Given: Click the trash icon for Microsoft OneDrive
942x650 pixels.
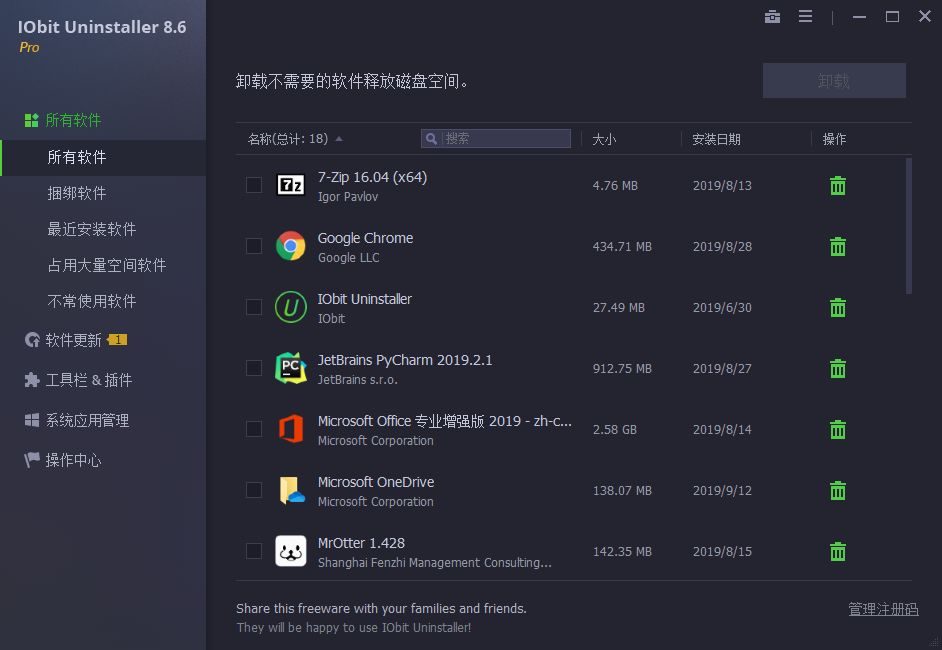Looking at the screenshot, I should coord(837,491).
